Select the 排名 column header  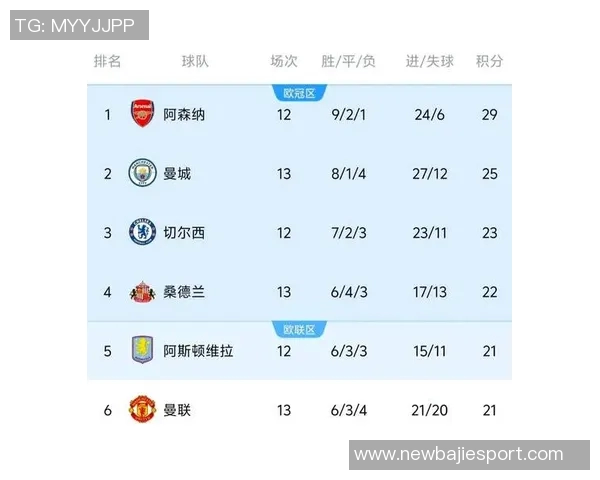pyautogui.click(x=108, y=61)
